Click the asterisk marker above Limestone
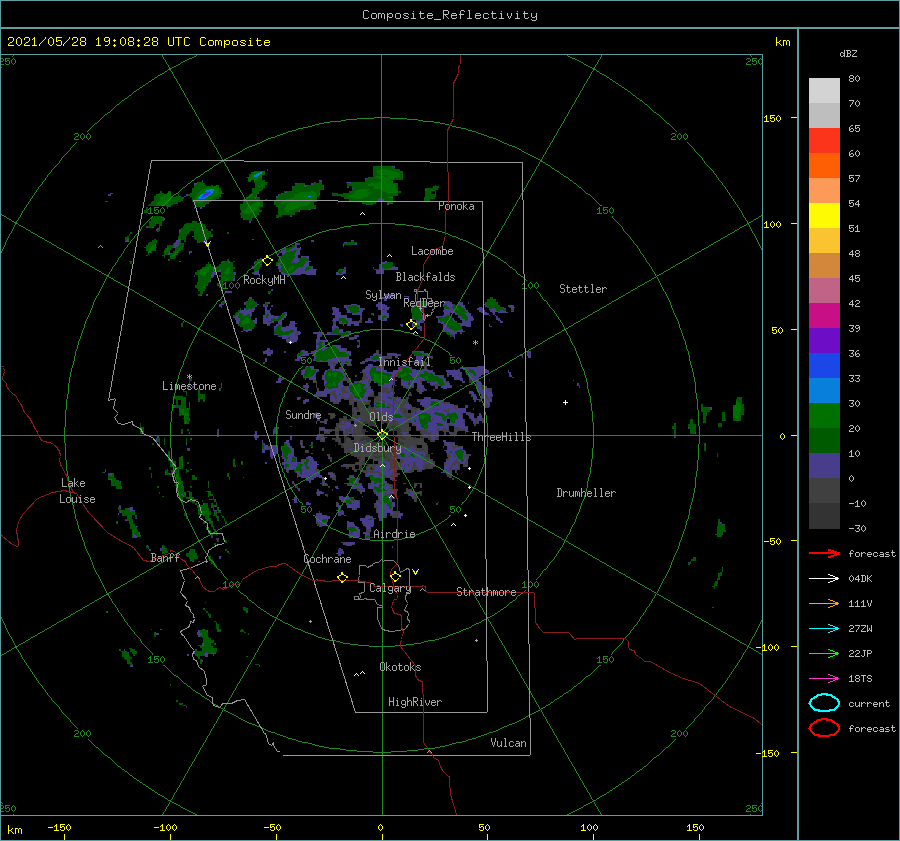Viewport: 900px width, 841px height. (189, 378)
